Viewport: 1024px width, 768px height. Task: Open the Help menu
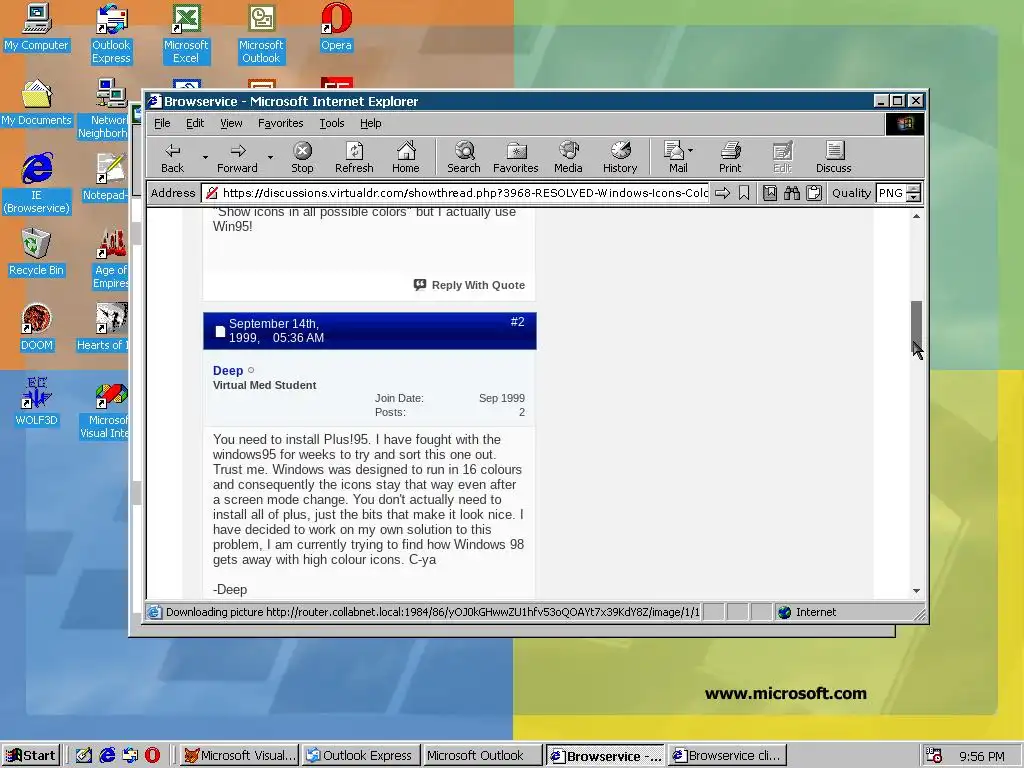(x=370, y=123)
